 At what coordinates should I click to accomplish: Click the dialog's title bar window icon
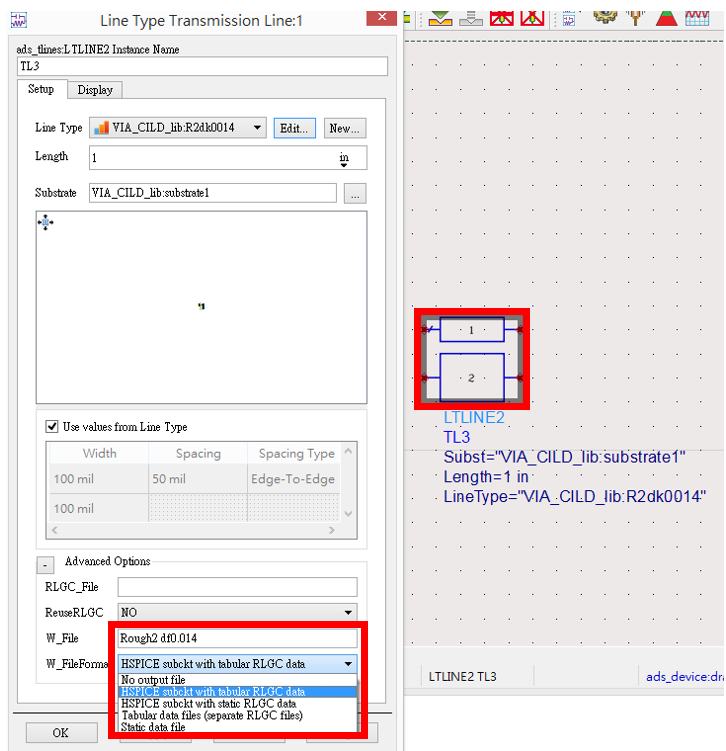pos(19,21)
